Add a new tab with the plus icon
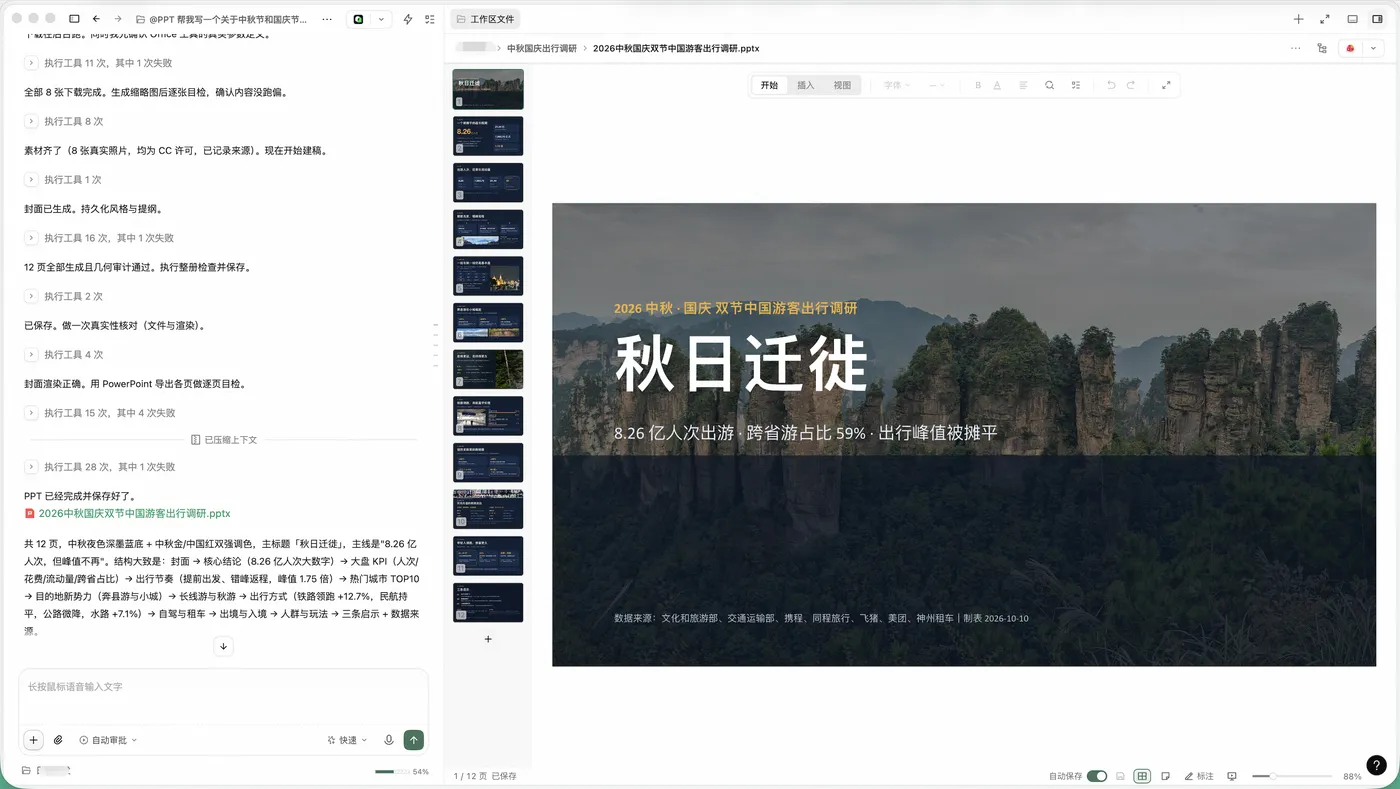The width and height of the screenshot is (1400, 789). click(1298, 19)
